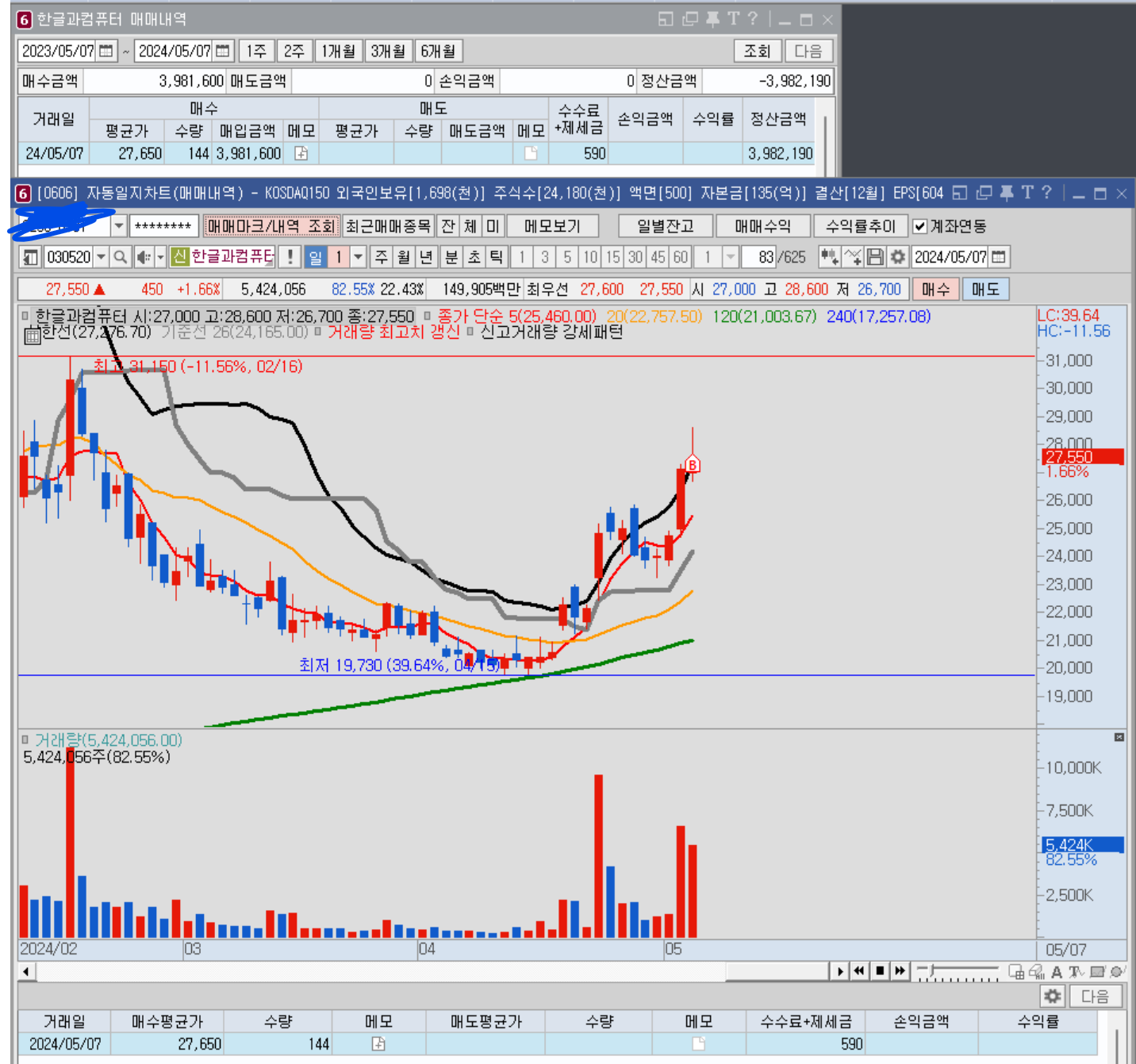
Task: Click the data window icon below chart
Action: point(1016,971)
